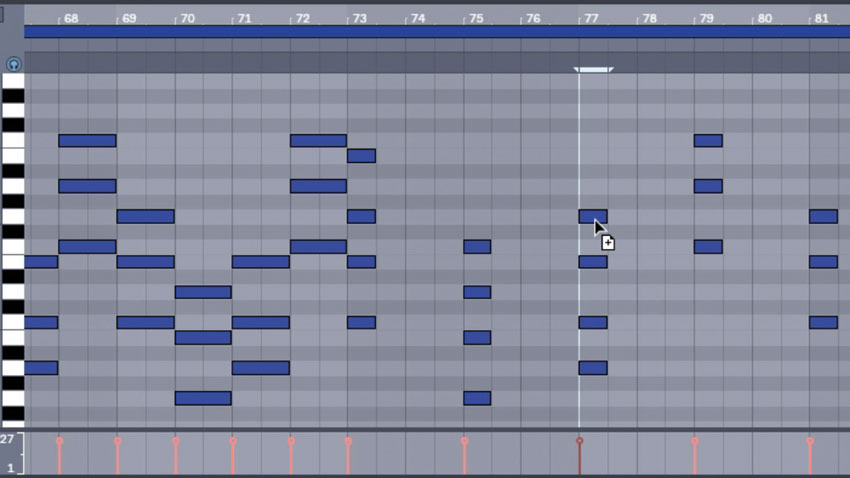
Task: Toggle the headphone audition icon
Action: [x=14, y=64]
